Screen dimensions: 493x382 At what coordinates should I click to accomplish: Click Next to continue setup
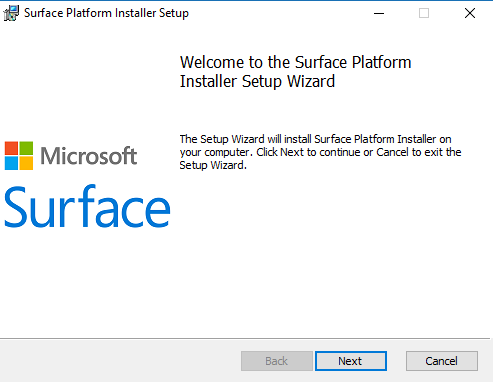point(351,361)
